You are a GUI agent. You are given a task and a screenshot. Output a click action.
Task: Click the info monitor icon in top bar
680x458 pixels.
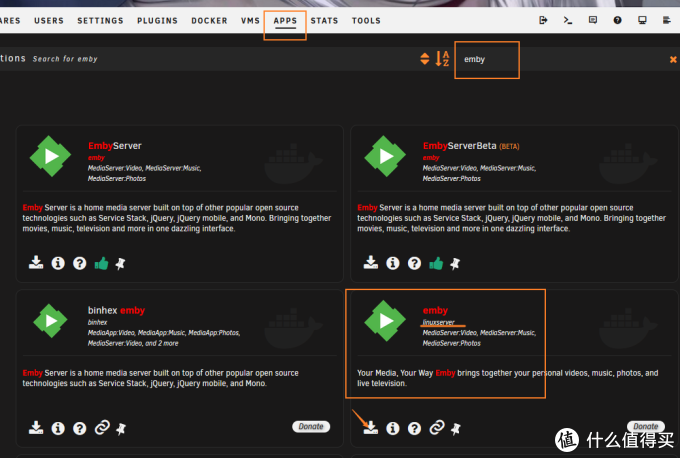[642, 20]
